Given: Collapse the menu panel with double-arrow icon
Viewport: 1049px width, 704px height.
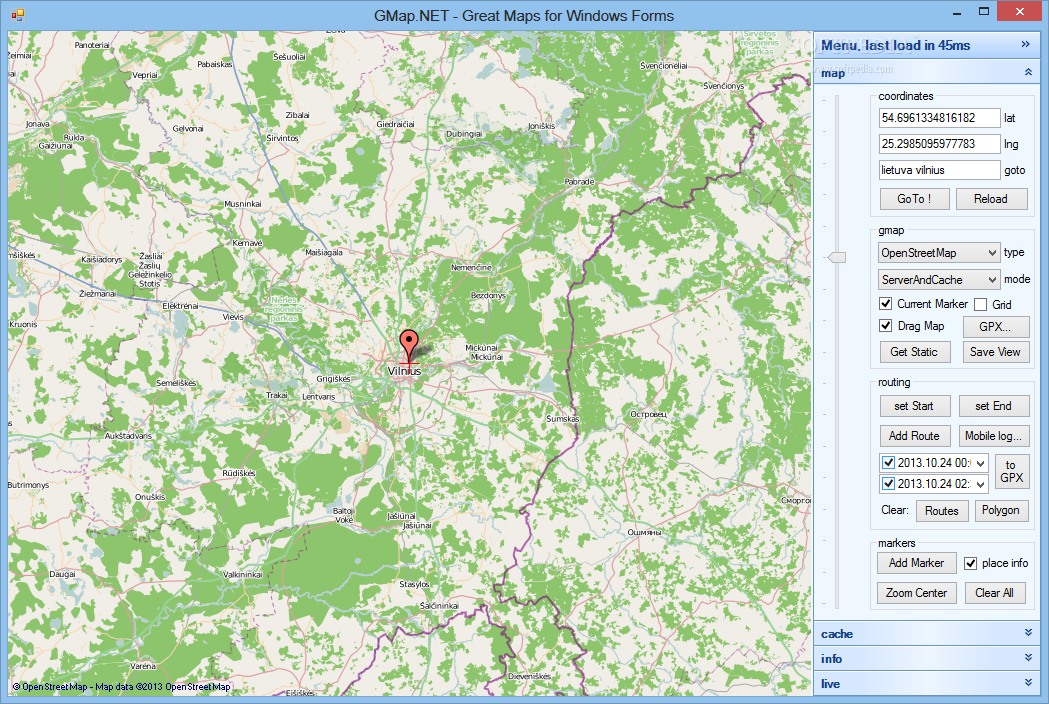Looking at the screenshot, I should (1026, 44).
